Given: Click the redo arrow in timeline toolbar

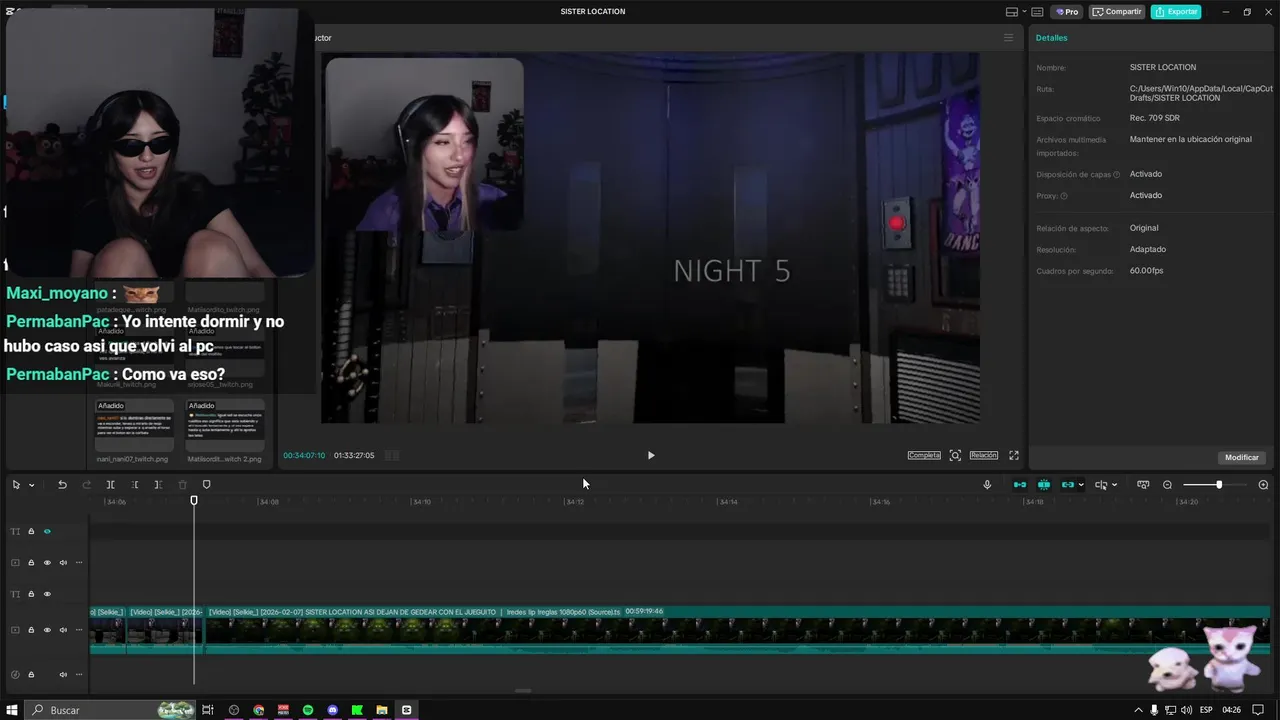Looking at the screenshot, I should pos(86,485).
